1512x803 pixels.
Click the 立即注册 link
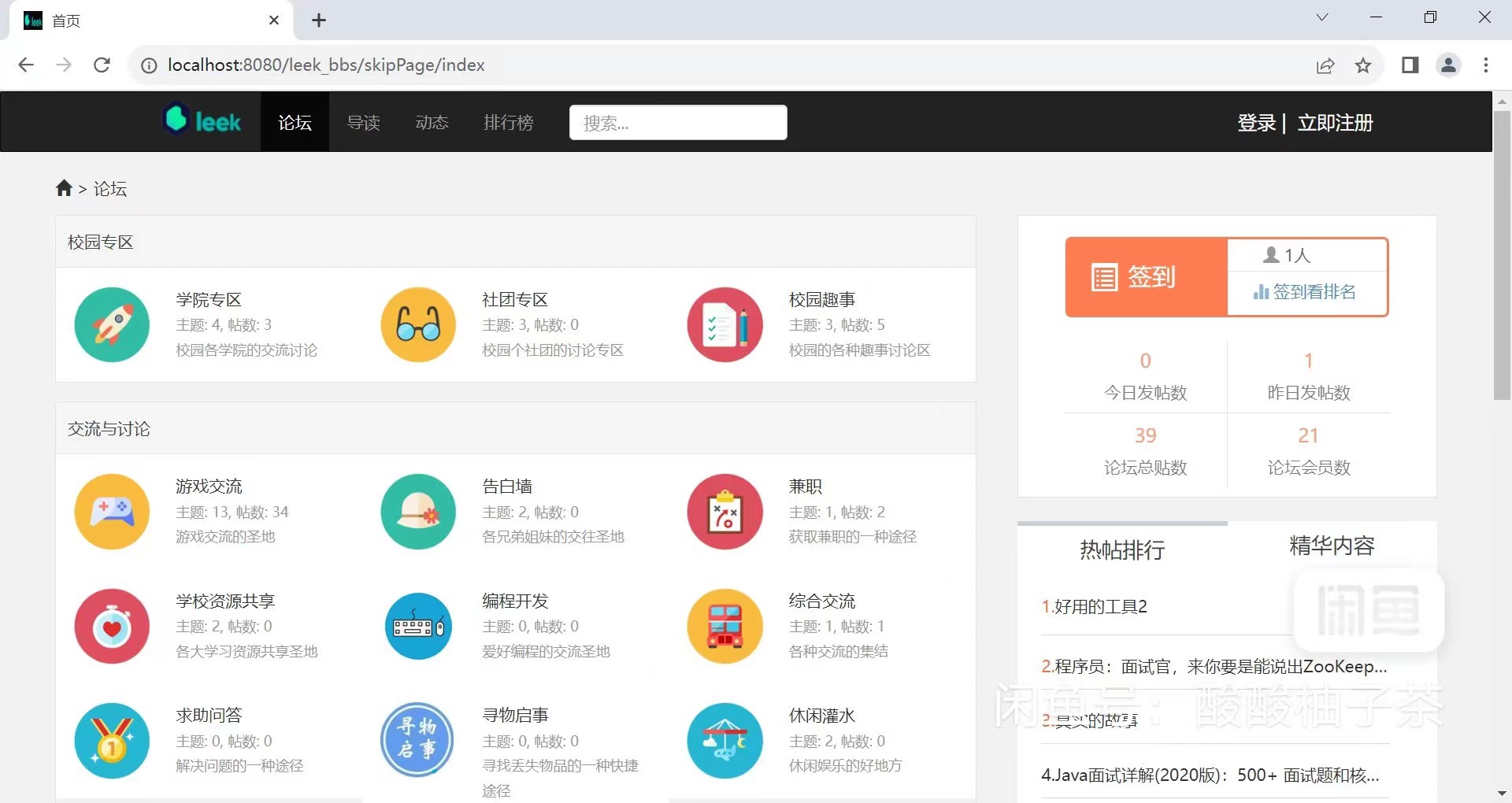click(1335, 123)
